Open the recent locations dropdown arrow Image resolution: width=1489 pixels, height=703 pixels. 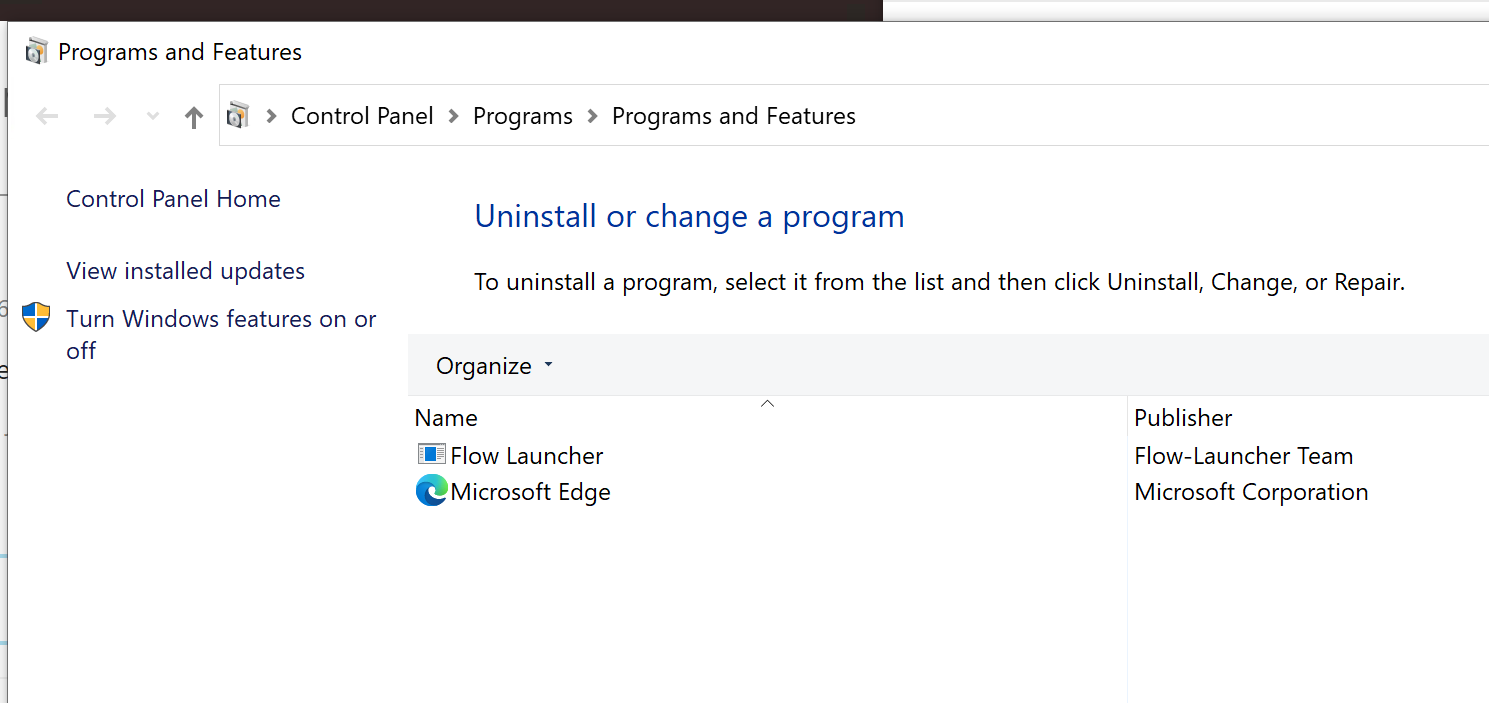153,117
